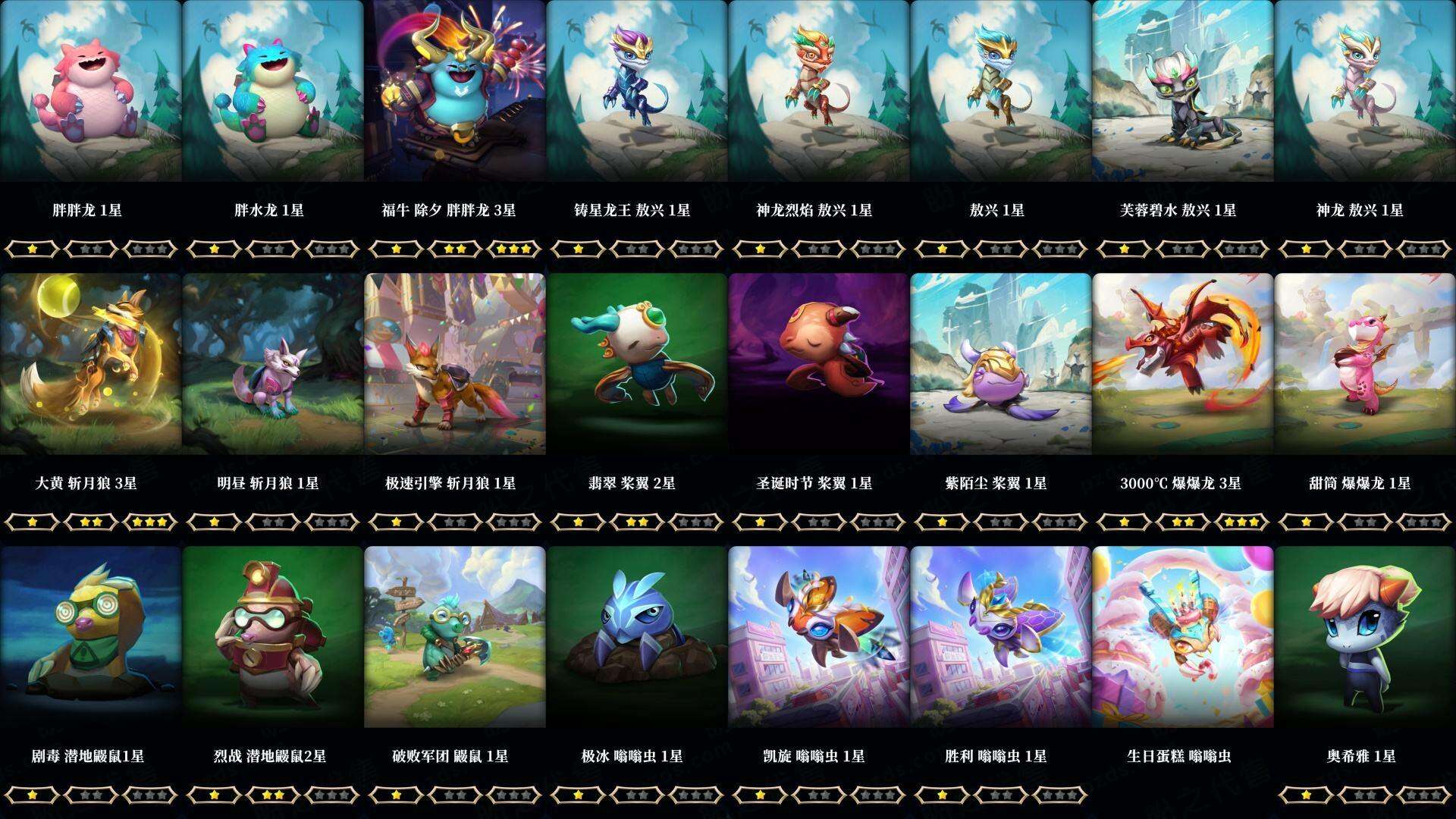Click the 圣诞时节 桨翼 1星 label
The image size is (1456, 819).
point(814,483)
